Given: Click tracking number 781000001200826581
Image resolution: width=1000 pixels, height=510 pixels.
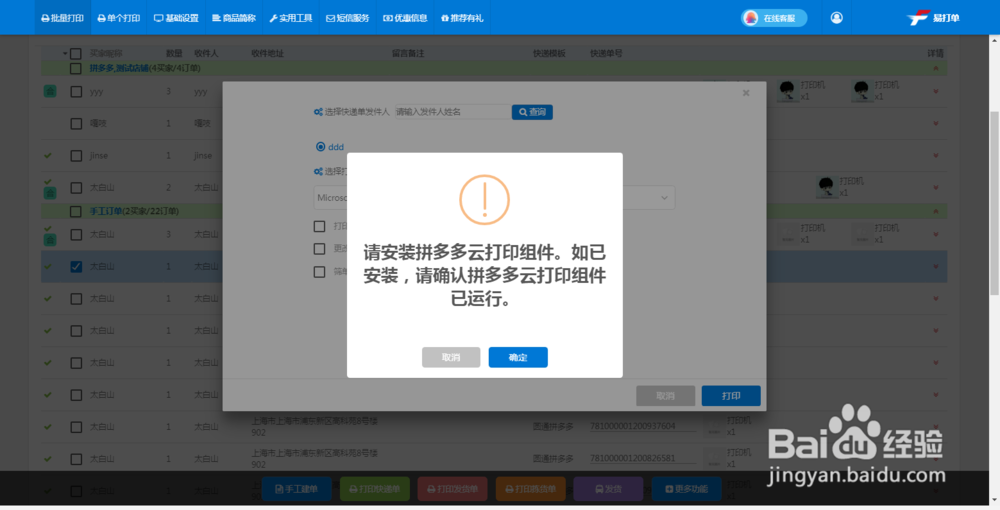Looking at the screenshot, I should [632, 458].
